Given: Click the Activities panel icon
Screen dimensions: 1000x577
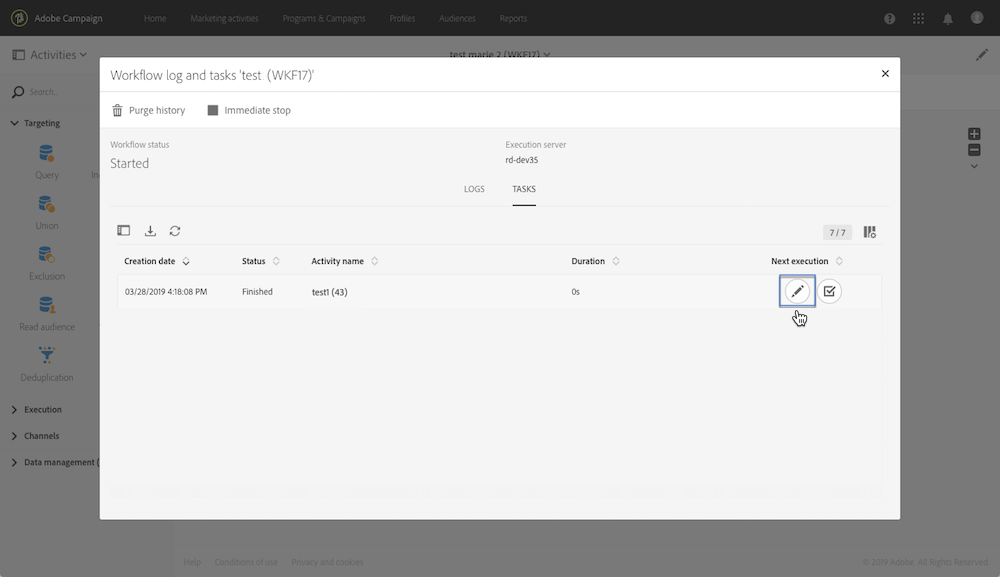Looking at the screenshot, I should (x=18, y=55).
